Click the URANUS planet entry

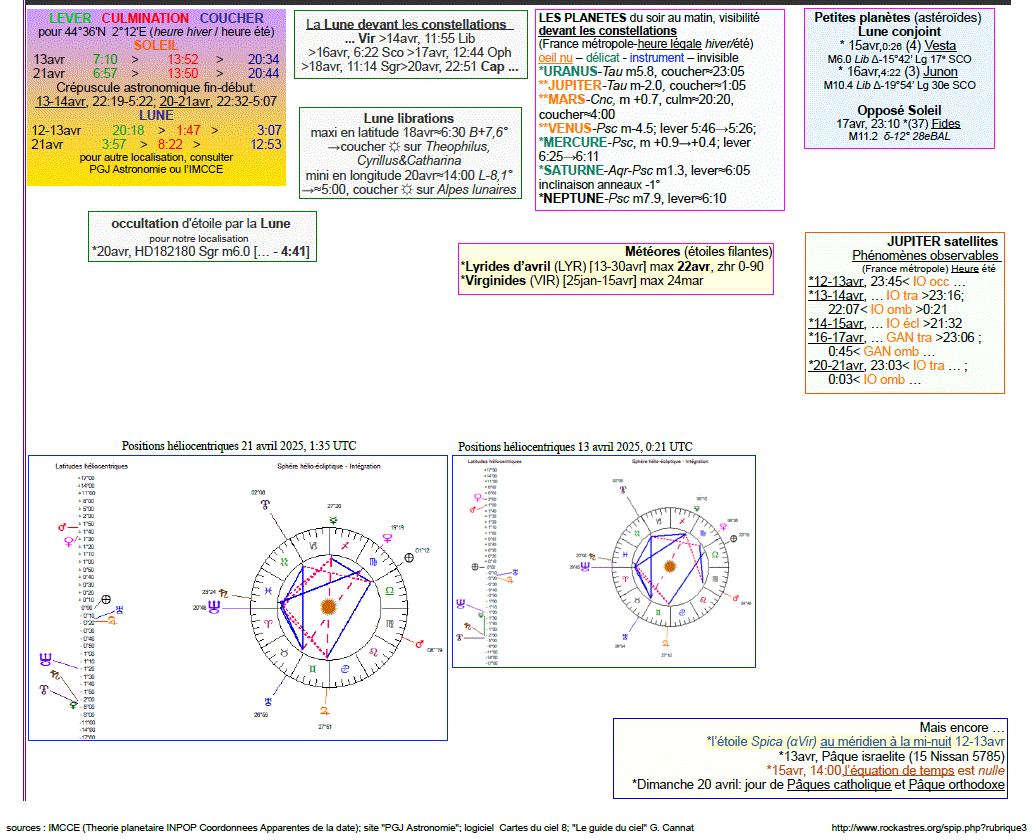pos(641,71)
